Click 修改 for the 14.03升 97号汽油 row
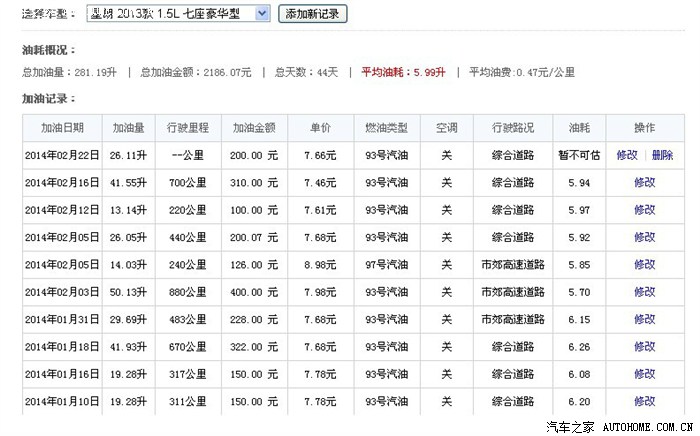 coord(644,265)
